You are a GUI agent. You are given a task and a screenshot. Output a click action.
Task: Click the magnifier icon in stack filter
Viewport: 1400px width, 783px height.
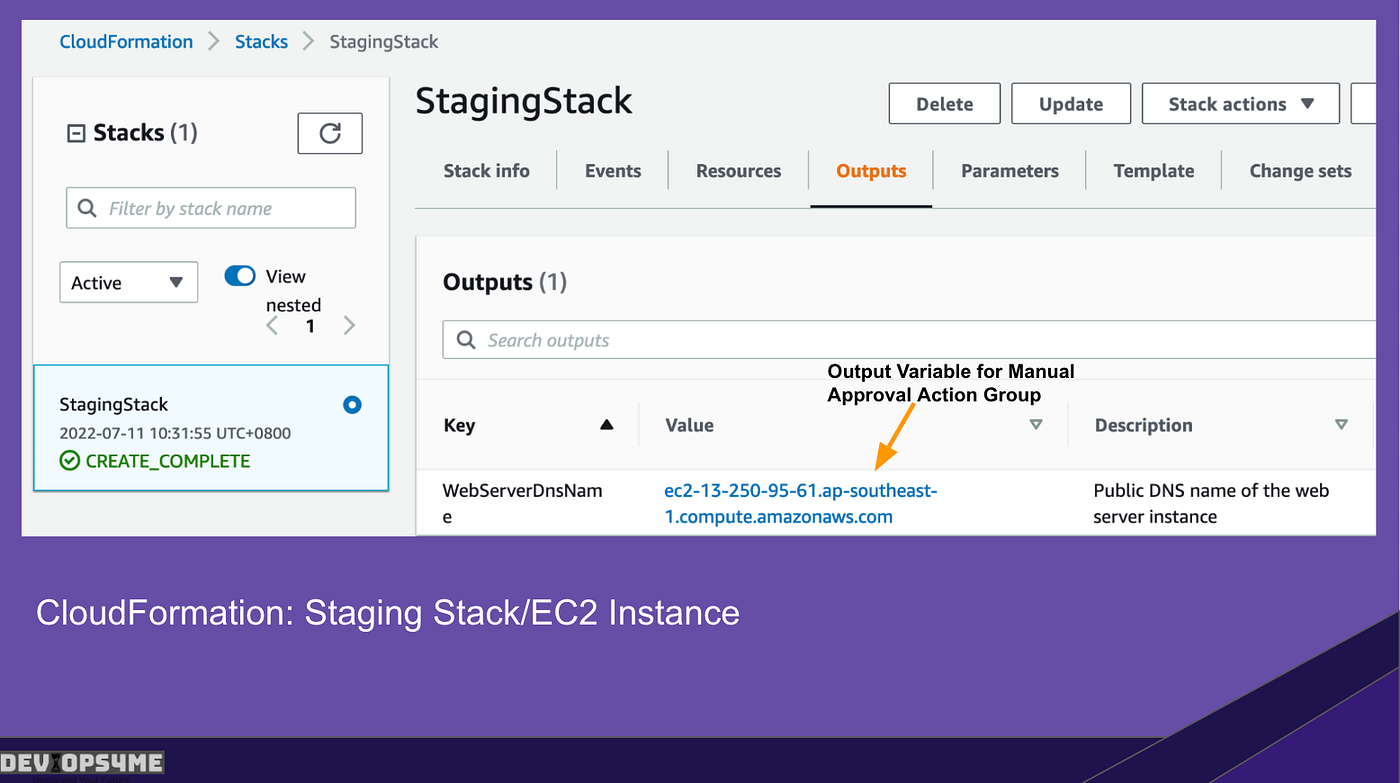pyautogui.click(x=87, y=208)
